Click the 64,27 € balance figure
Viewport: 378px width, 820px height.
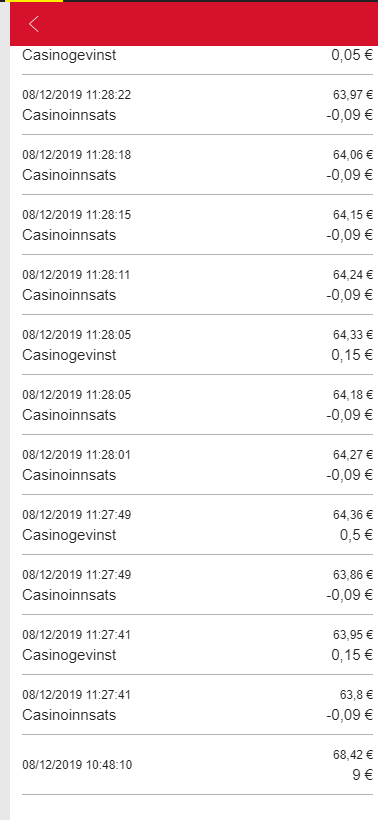point(353,455)
